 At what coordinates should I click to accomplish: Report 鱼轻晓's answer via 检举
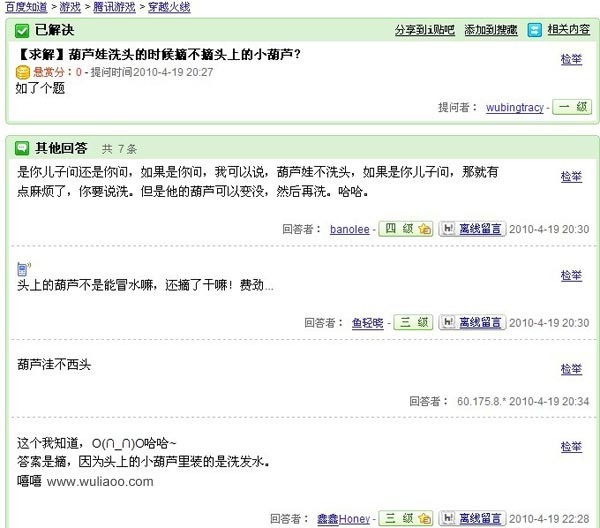571,275
